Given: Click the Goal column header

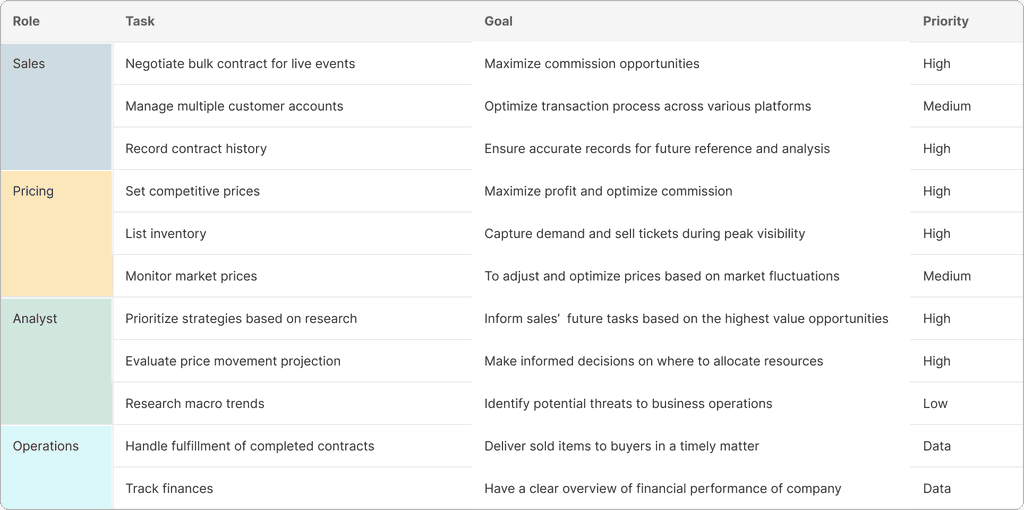Looking at the screenshot, I should point(498,21).
